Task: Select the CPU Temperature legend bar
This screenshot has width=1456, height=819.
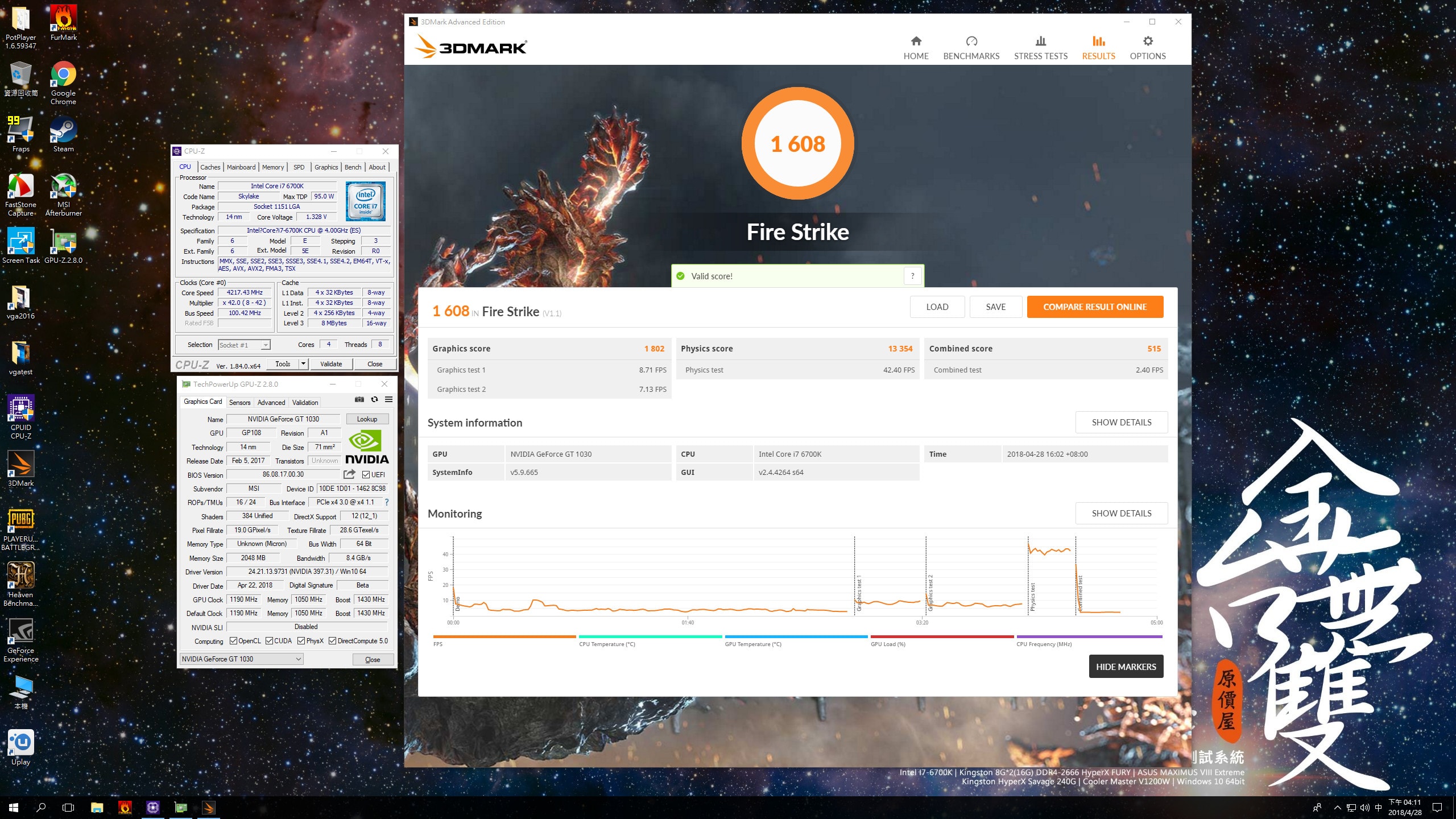Action: [650, 637]
